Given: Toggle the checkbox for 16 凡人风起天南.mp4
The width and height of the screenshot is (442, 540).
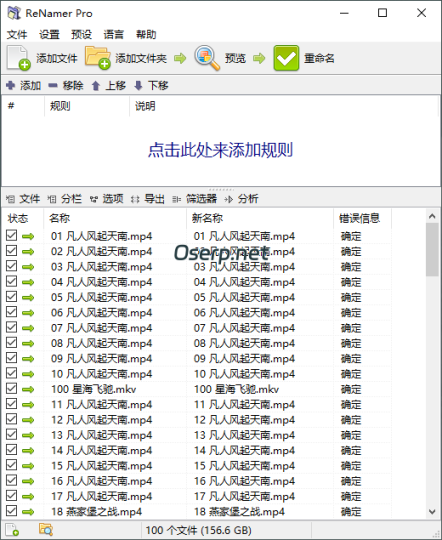Looking at the screenshot, I should click(11, 480).
